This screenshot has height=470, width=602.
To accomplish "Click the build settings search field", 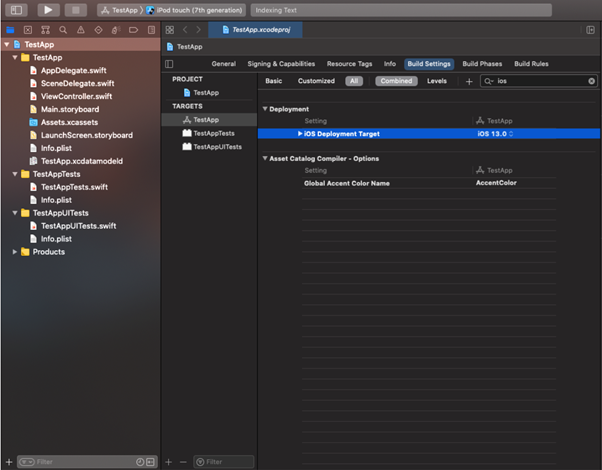I will pos(539,81).
